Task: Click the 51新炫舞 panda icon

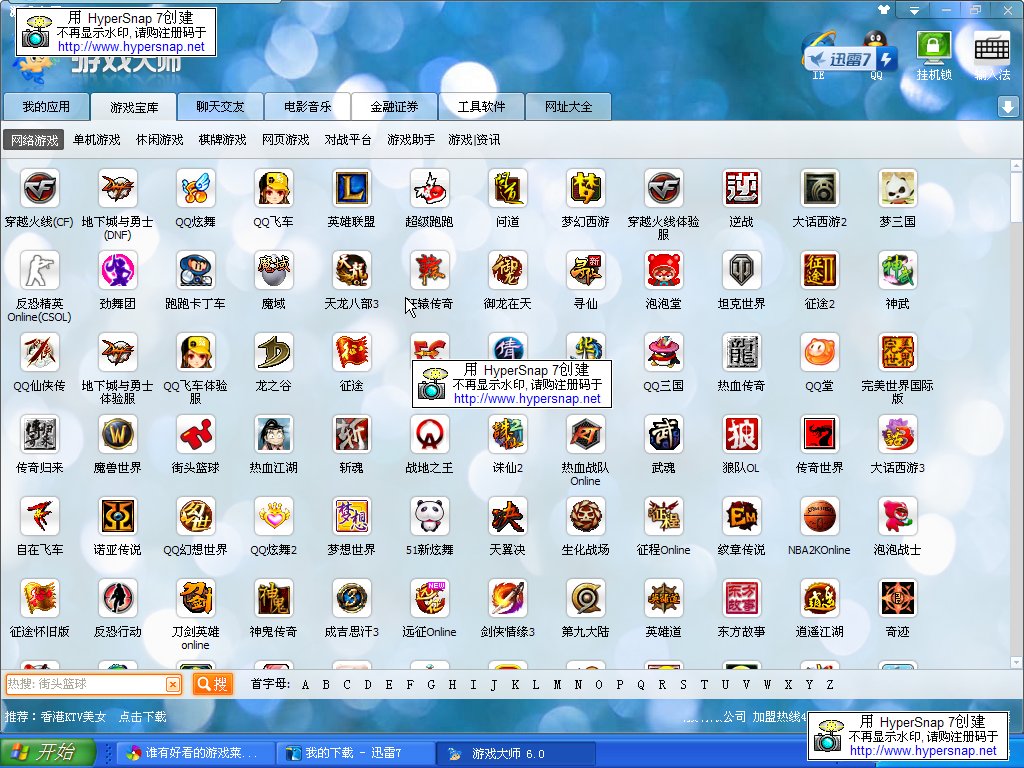Action: pyautogui.click(x=429, y=516)
